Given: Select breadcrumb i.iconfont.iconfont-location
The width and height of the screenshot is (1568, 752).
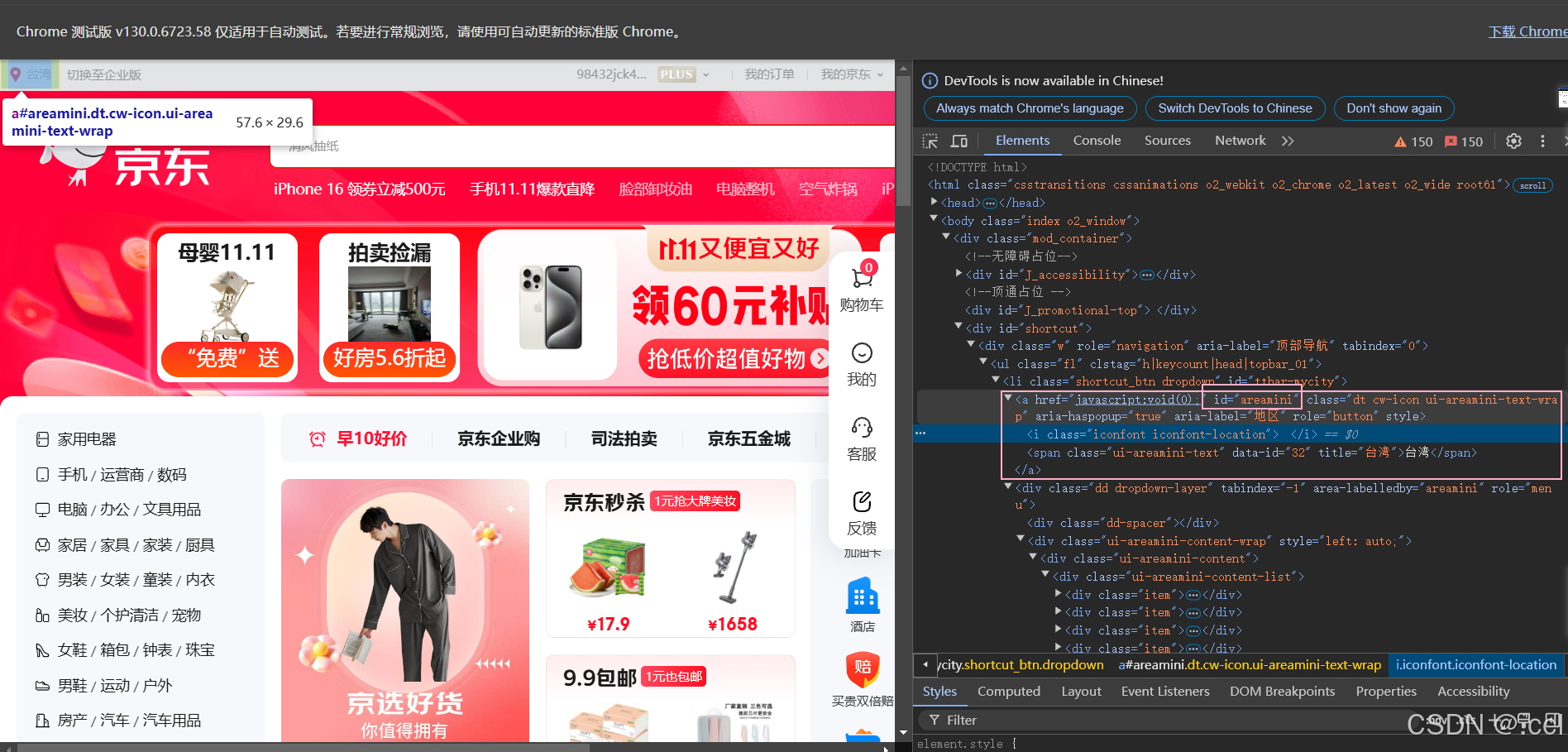Looking at the screenshot, I should (x=1476, y=665).
